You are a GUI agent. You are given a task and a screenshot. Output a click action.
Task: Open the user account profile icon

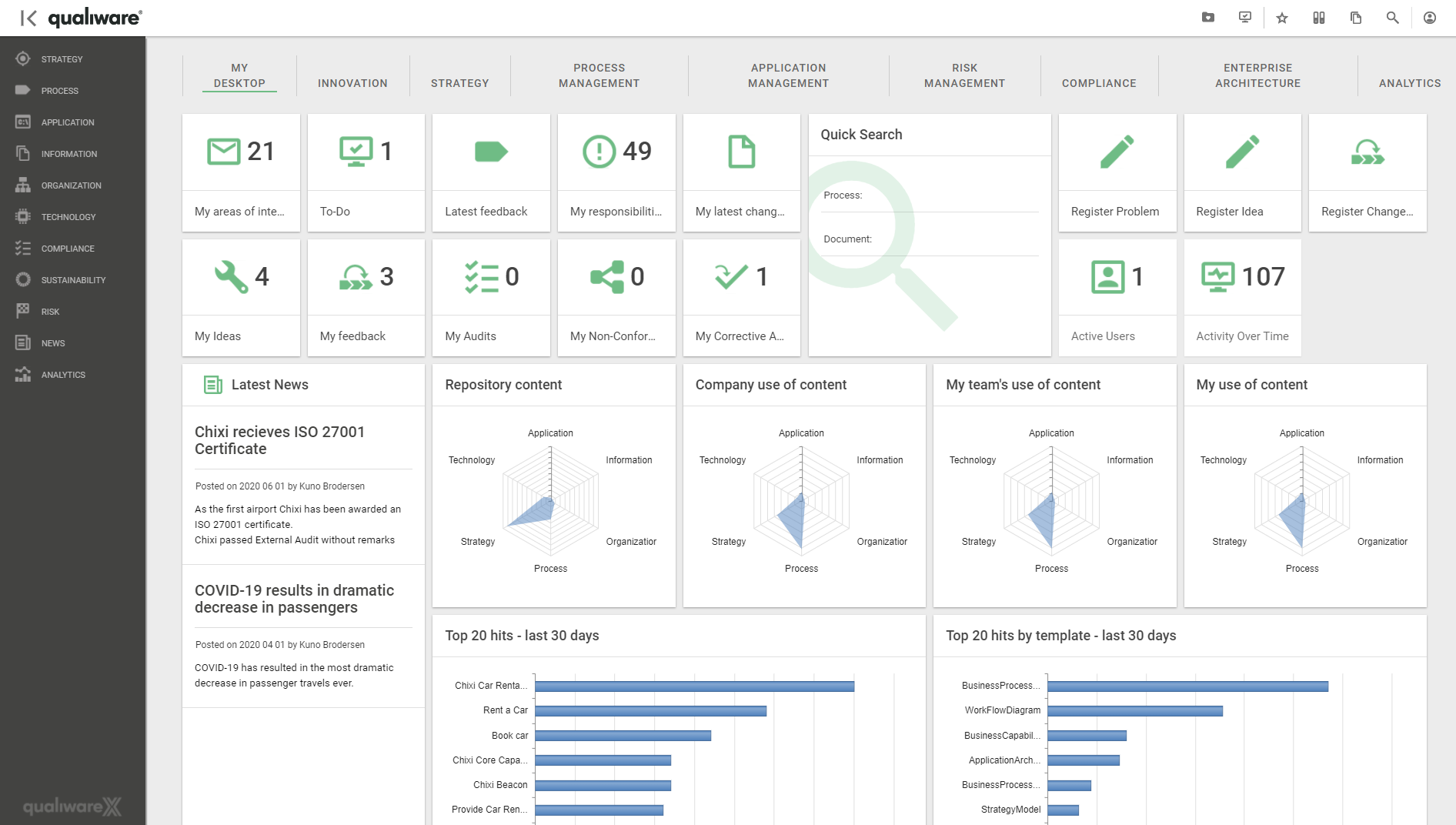(x=1430, y=18)
